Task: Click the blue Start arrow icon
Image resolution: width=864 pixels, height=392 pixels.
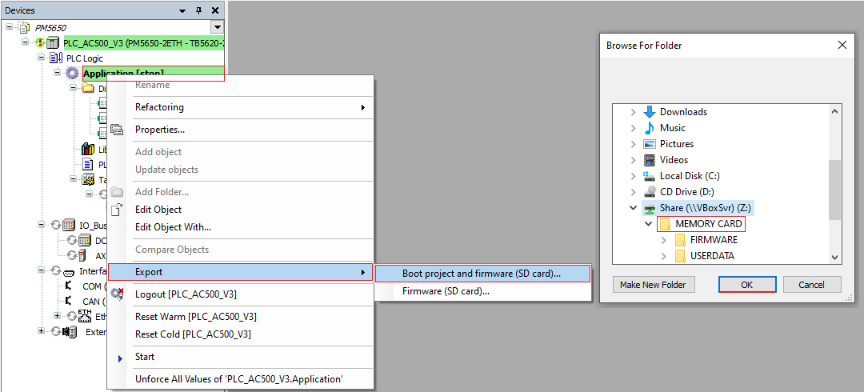Action: (x=120, y=358)
